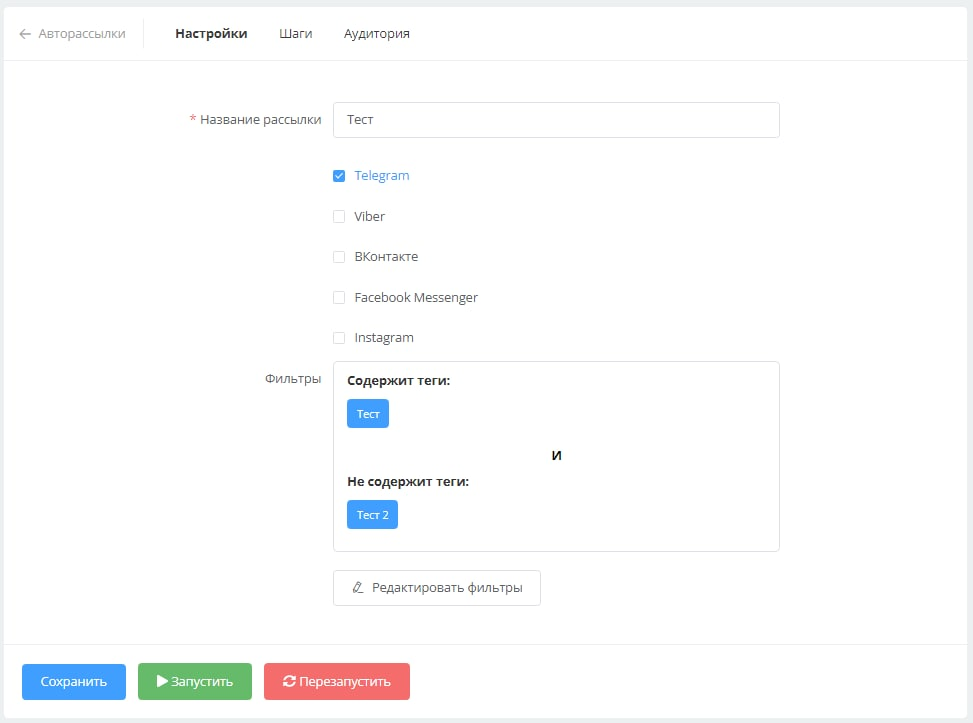973x723 pixels.
Task: Click the refresh arrows icon on Перезапустить
Action: (x=289, y=681)
